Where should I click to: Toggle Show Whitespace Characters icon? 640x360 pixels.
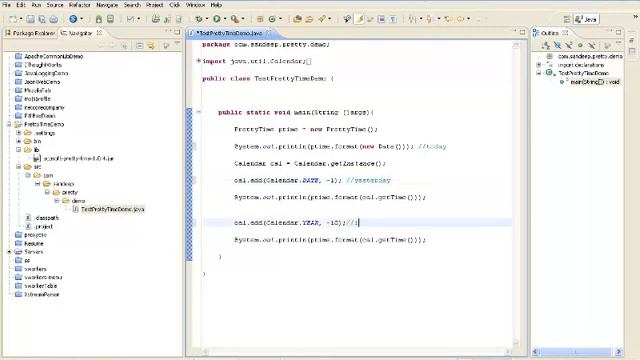(x=393, y=19)
